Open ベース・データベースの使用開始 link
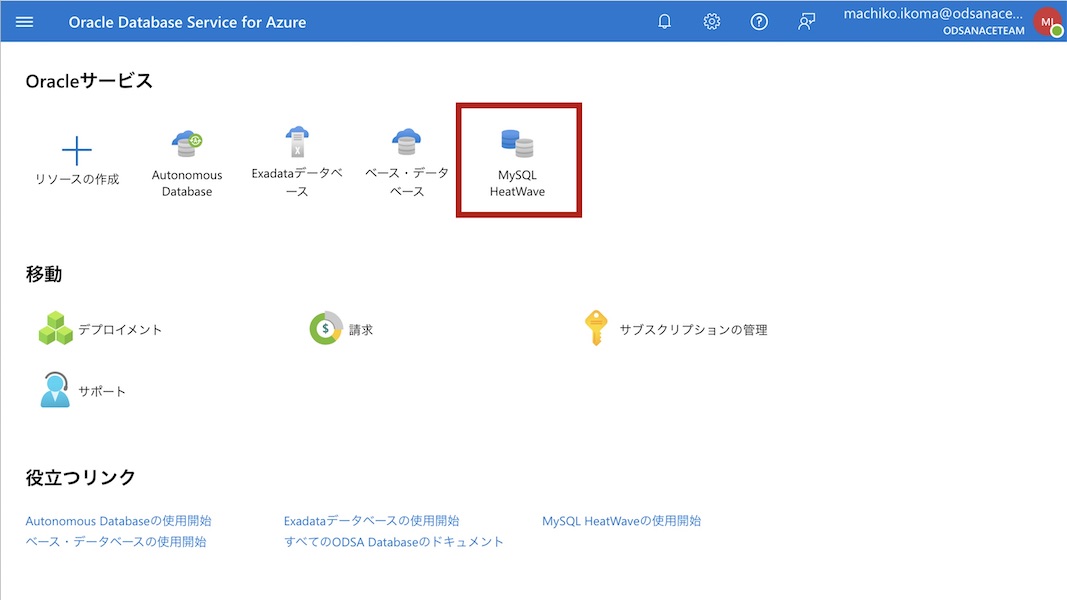 tap(116, 542)
